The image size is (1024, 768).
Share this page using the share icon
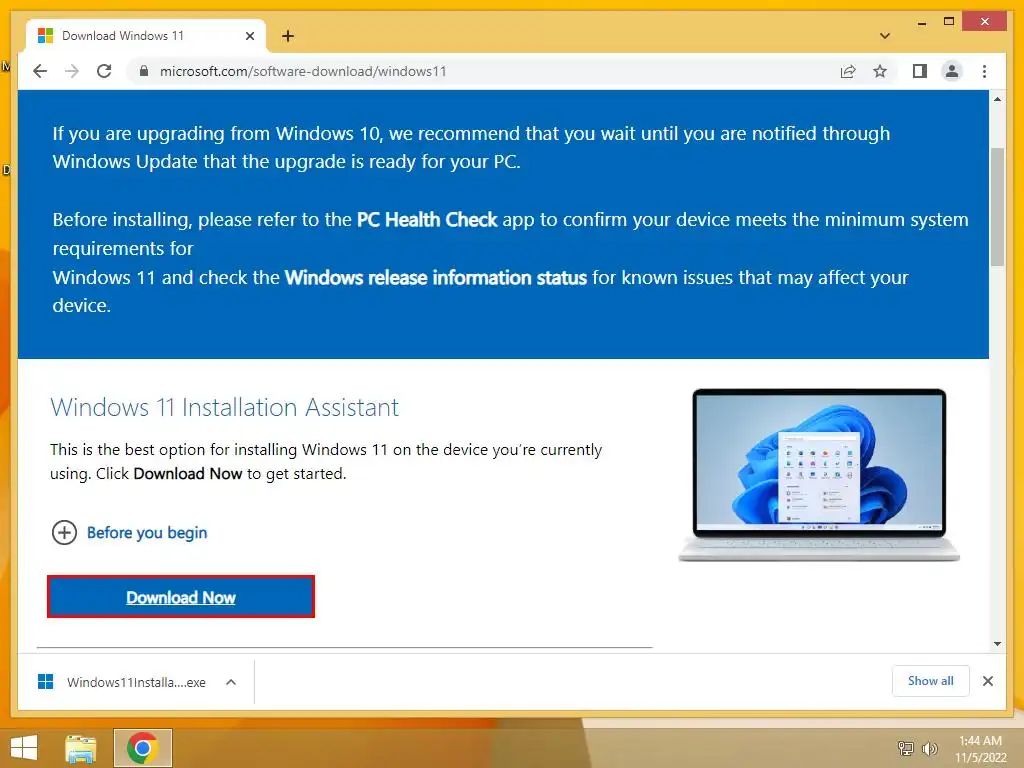[x=848, y=71]
